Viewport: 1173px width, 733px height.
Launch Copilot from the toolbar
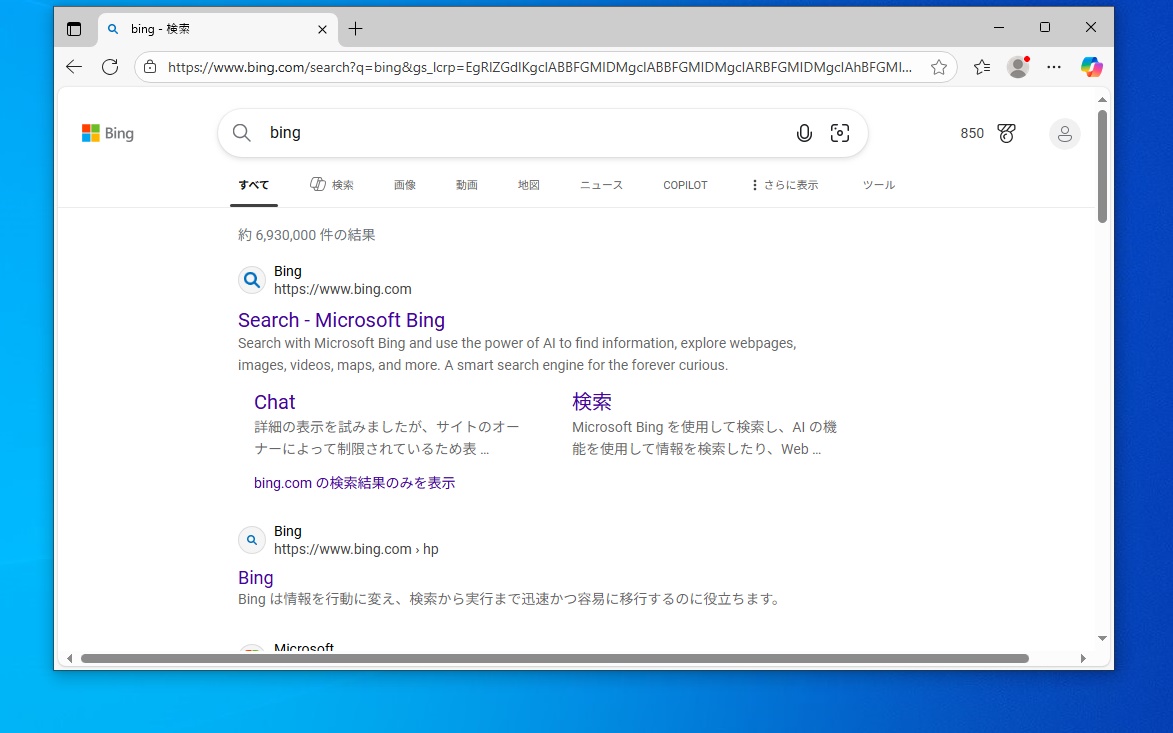tap(1091, 67)
